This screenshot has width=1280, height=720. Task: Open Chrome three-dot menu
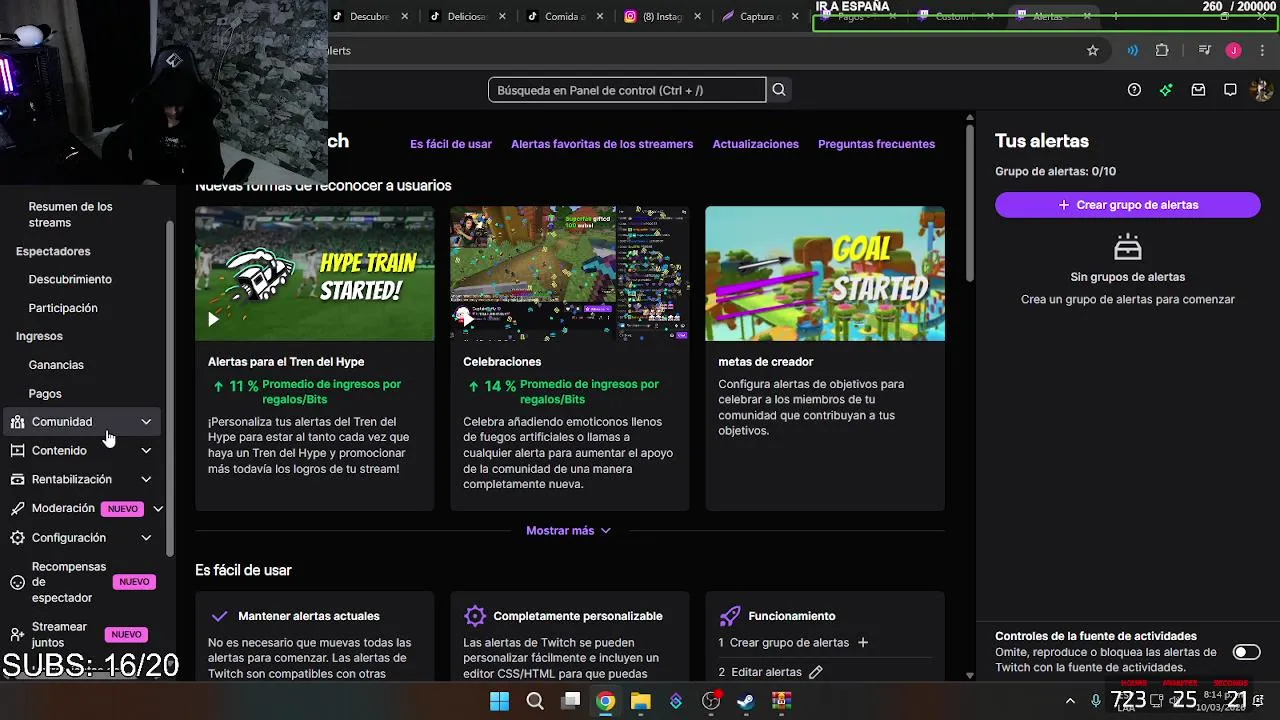[x=1262, y=51]
